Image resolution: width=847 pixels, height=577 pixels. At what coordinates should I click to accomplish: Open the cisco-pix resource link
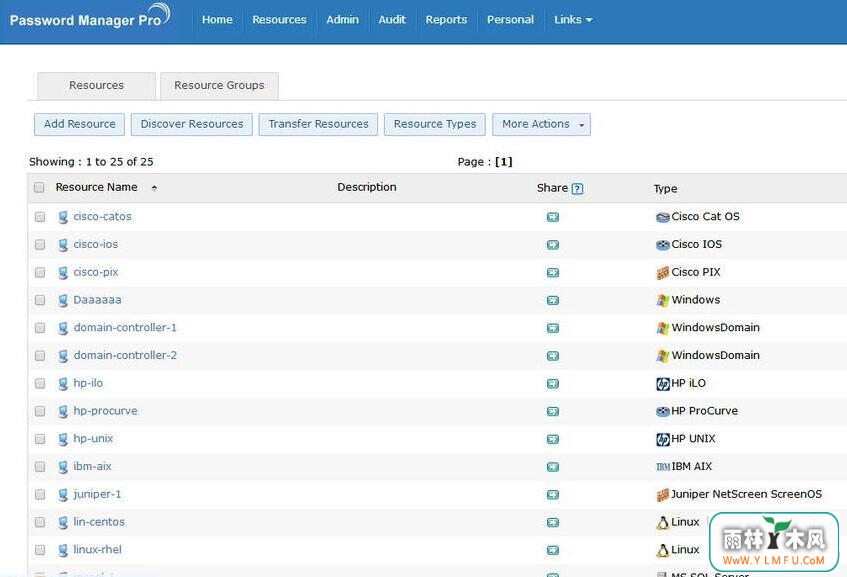click(96, 272)
